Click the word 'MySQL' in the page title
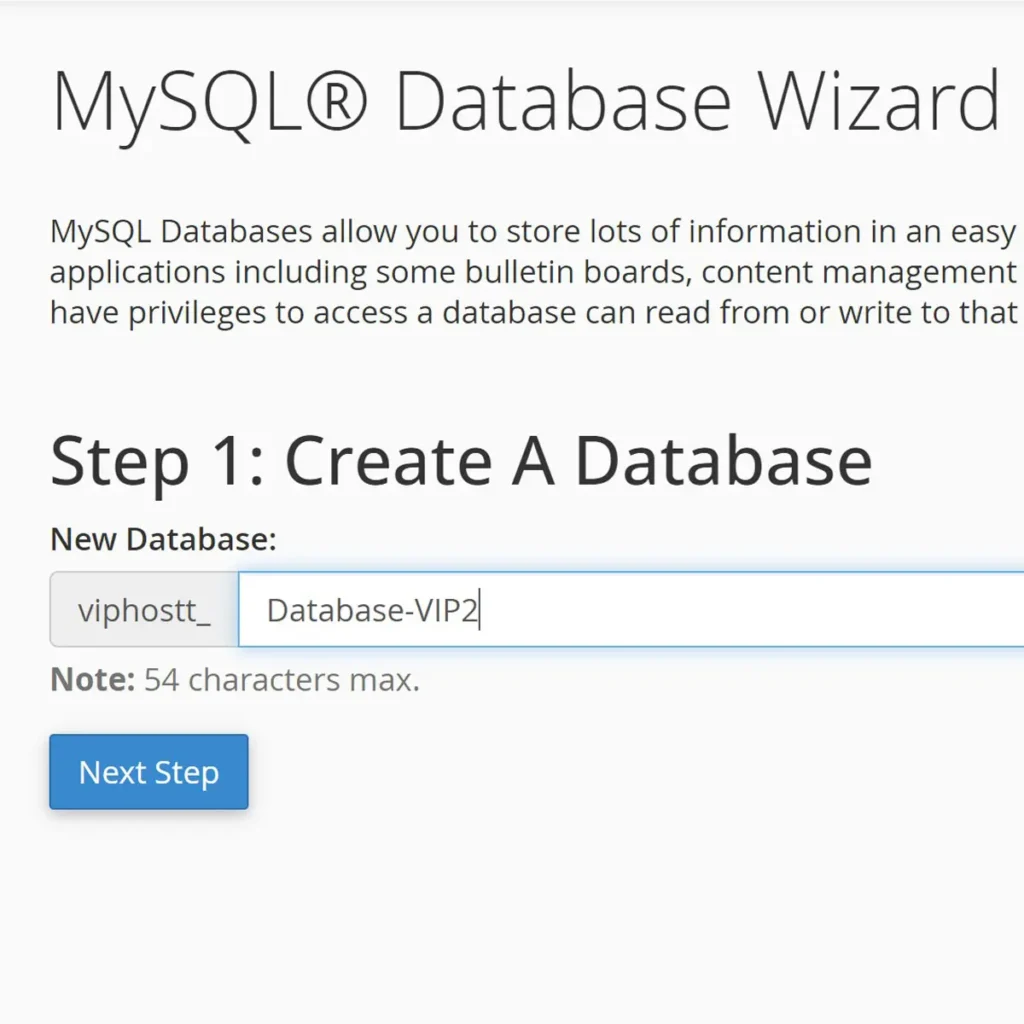The width and height of the screenshot is (1024, 1024). click(x=177, y=106)
